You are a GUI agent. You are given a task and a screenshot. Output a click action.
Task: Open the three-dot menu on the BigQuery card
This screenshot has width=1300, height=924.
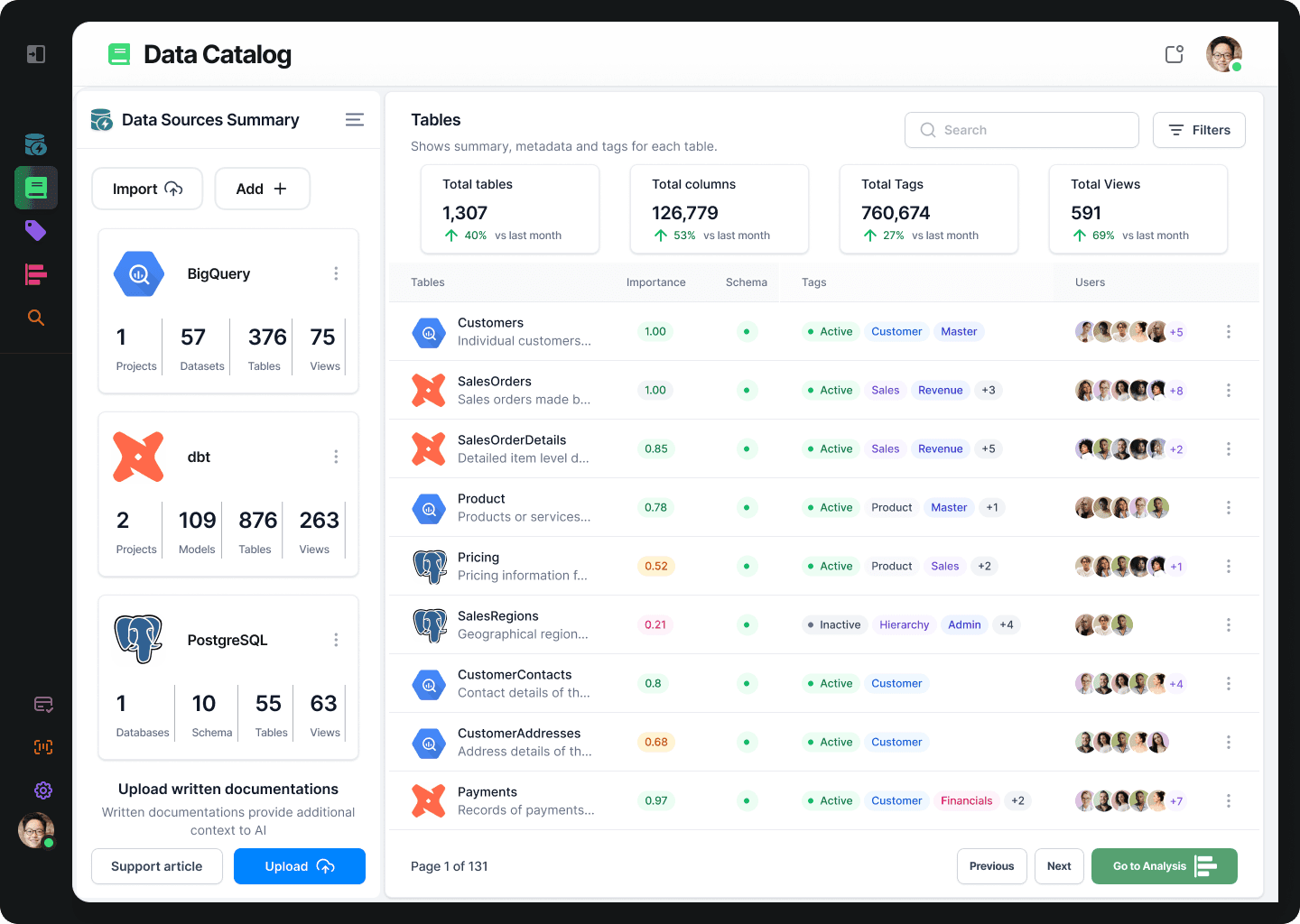[x=336, y=273]
